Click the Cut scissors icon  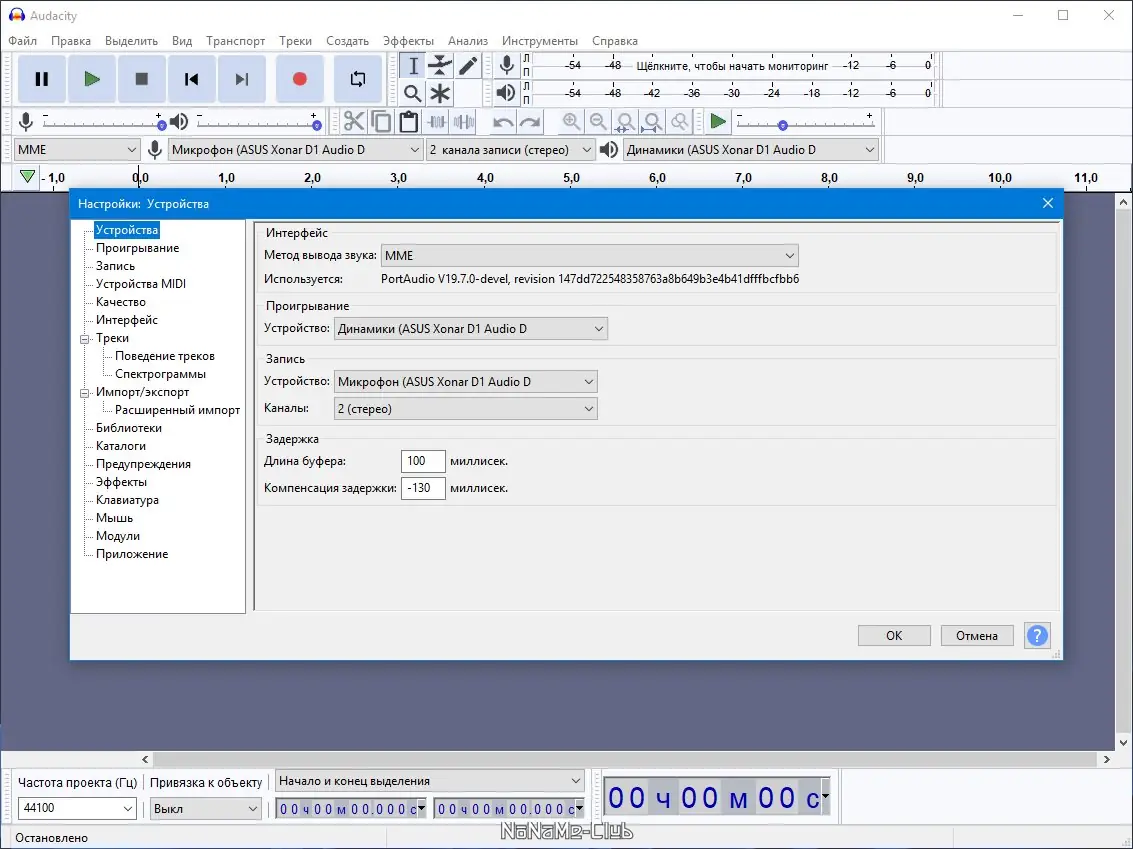click(x=354, y=122)
